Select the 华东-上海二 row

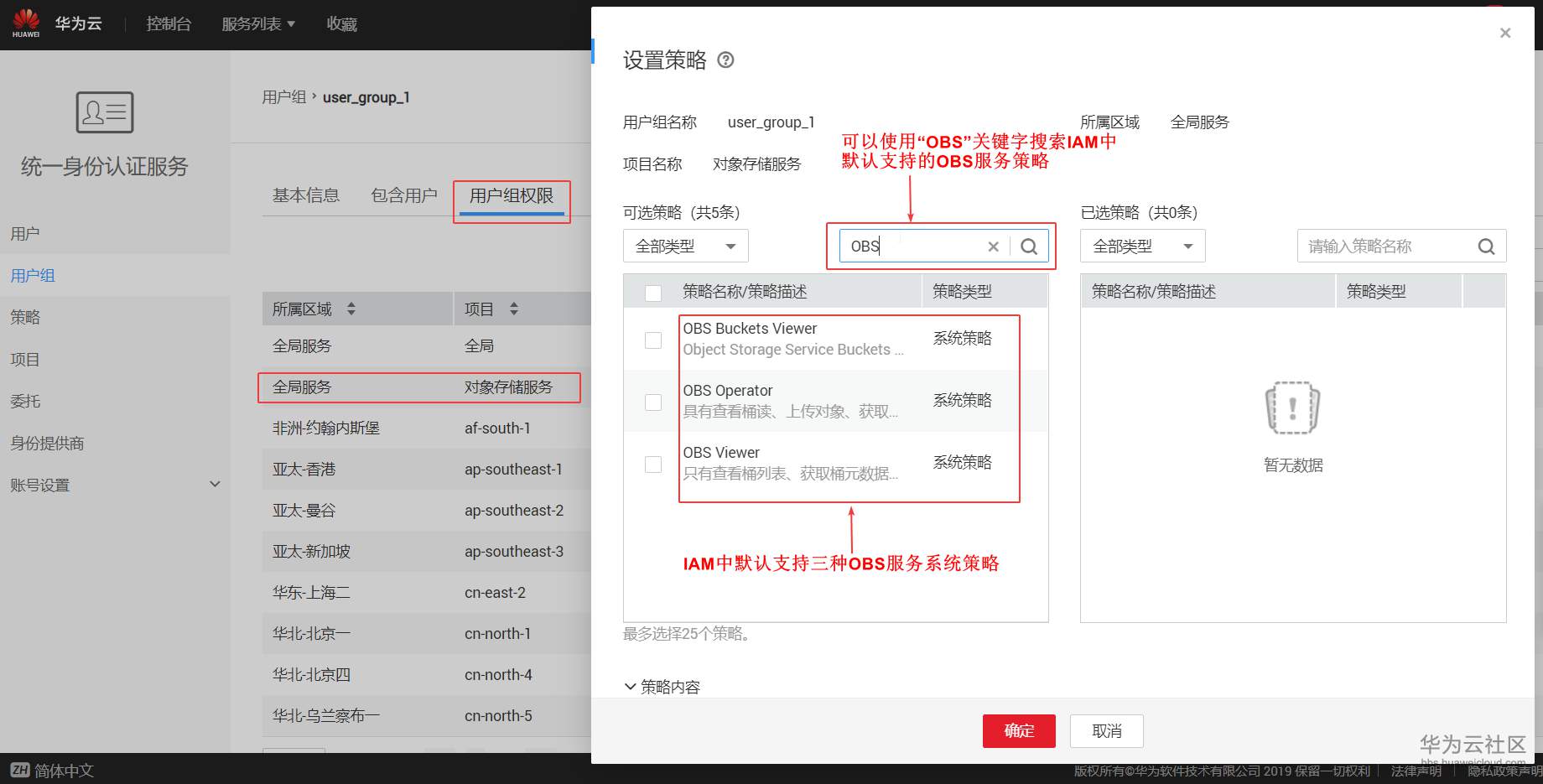point(427,592)
